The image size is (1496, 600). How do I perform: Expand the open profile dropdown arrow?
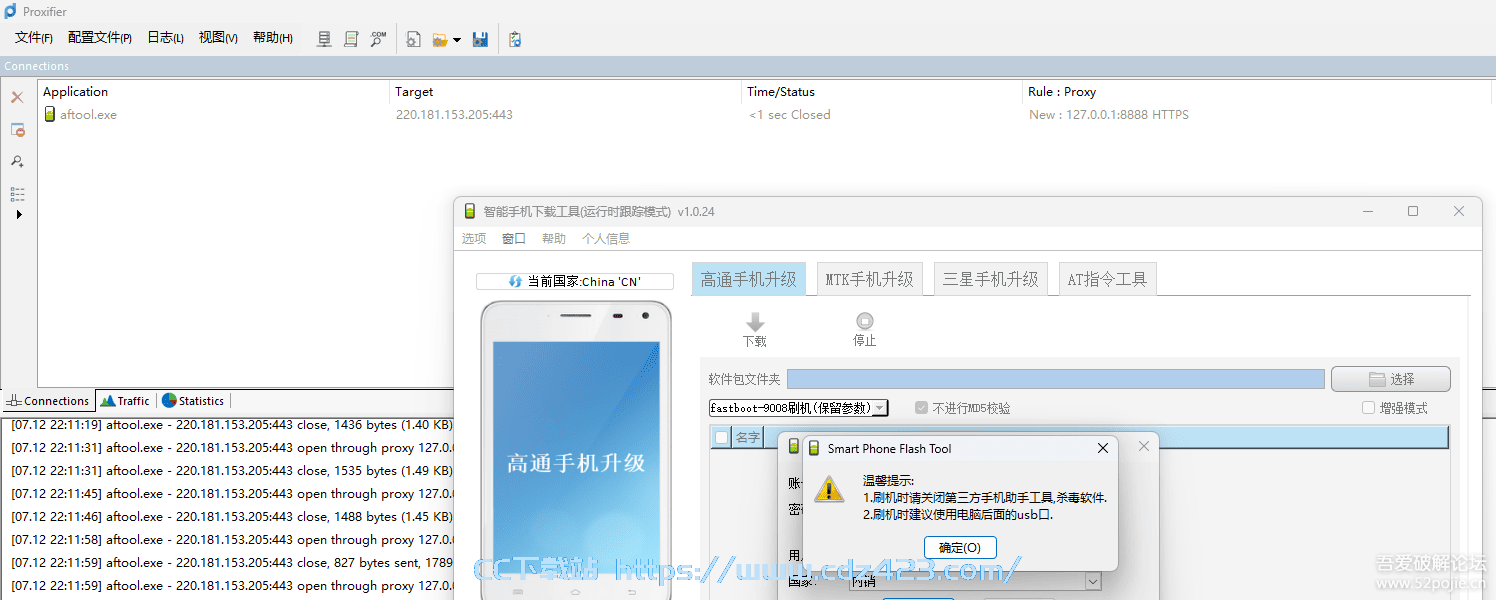(457, 40)
